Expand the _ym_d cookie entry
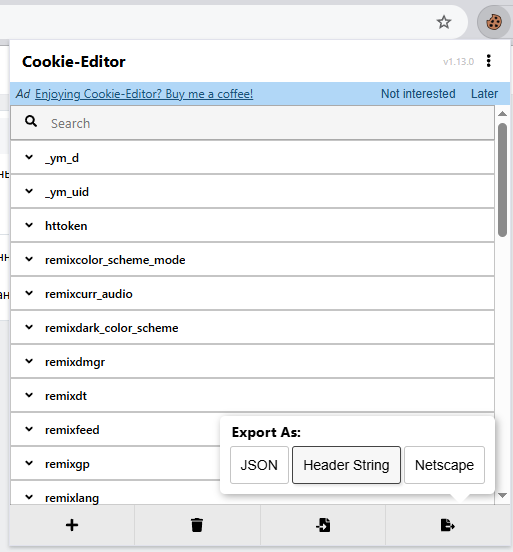 click(x=252, y=158)
